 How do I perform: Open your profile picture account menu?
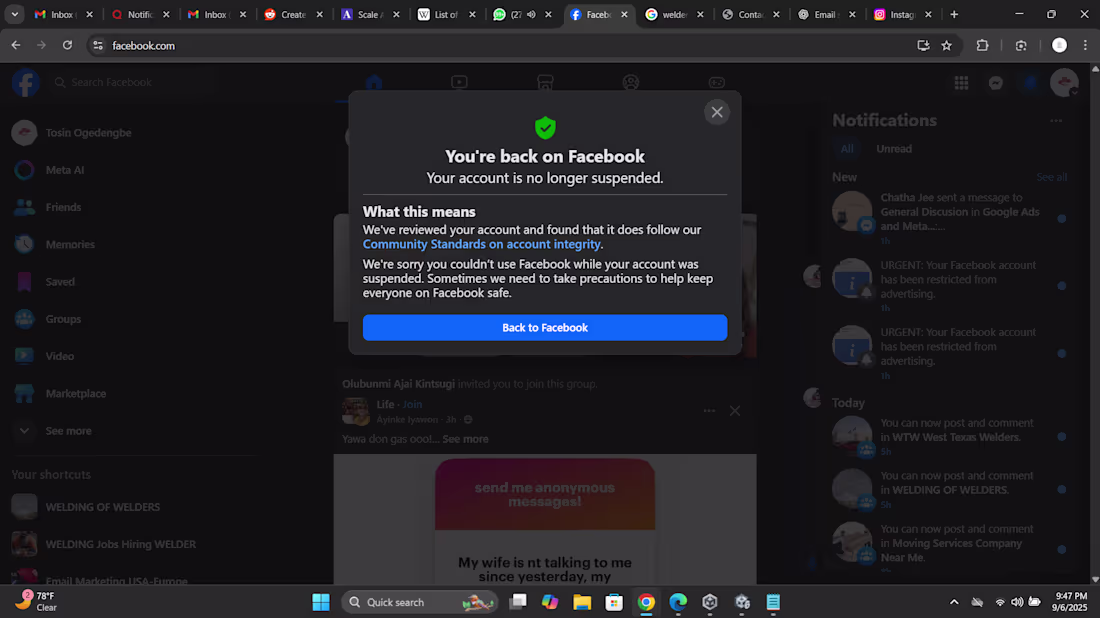point(1063,83)
